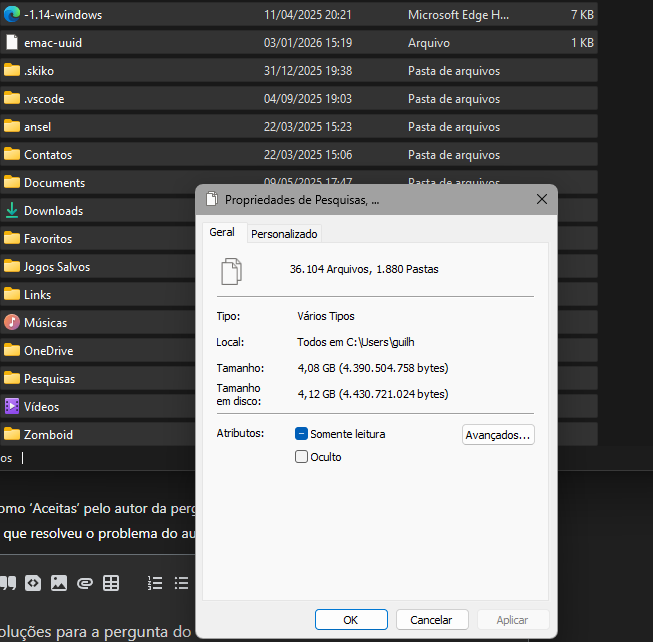Select the Documents folder name

point(55,183)
